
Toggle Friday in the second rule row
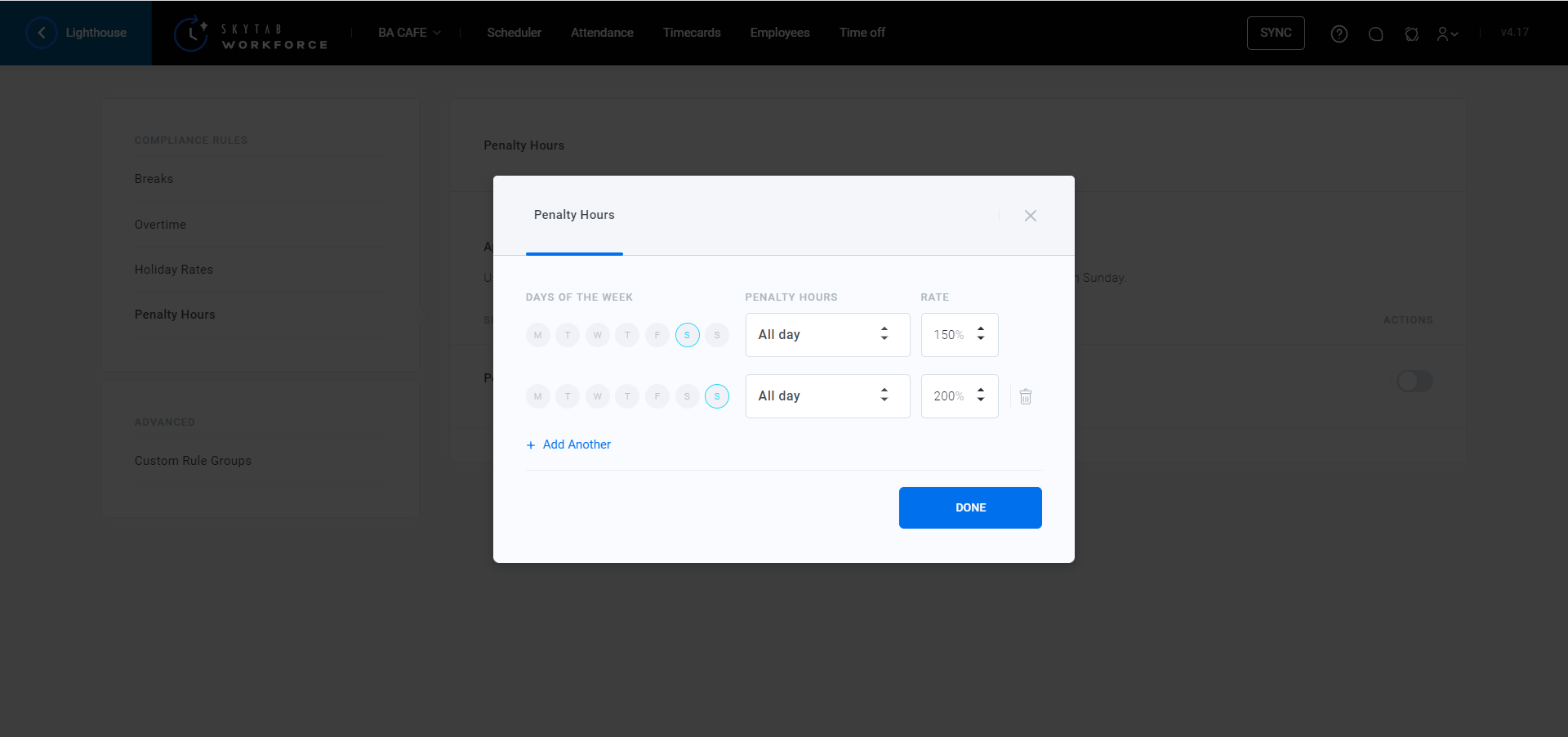click(x=657, y=396)
